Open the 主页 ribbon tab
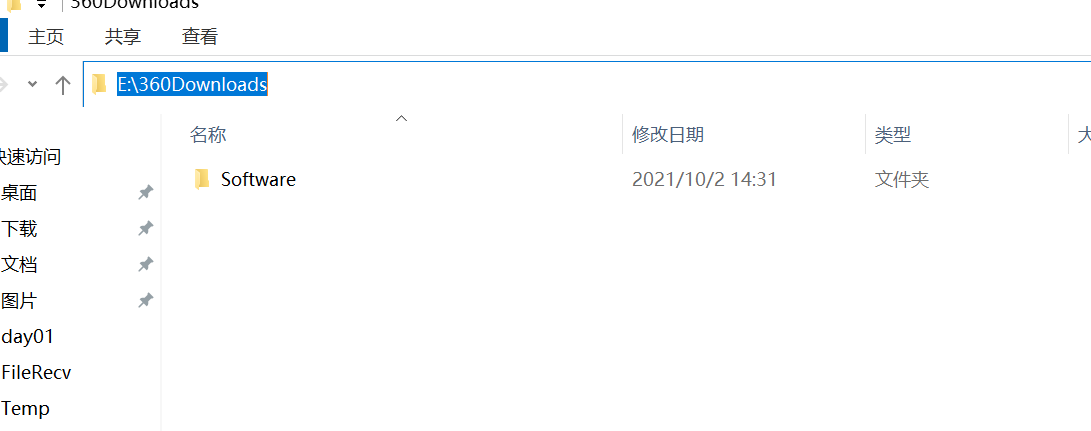 click(x=46, y=36)
